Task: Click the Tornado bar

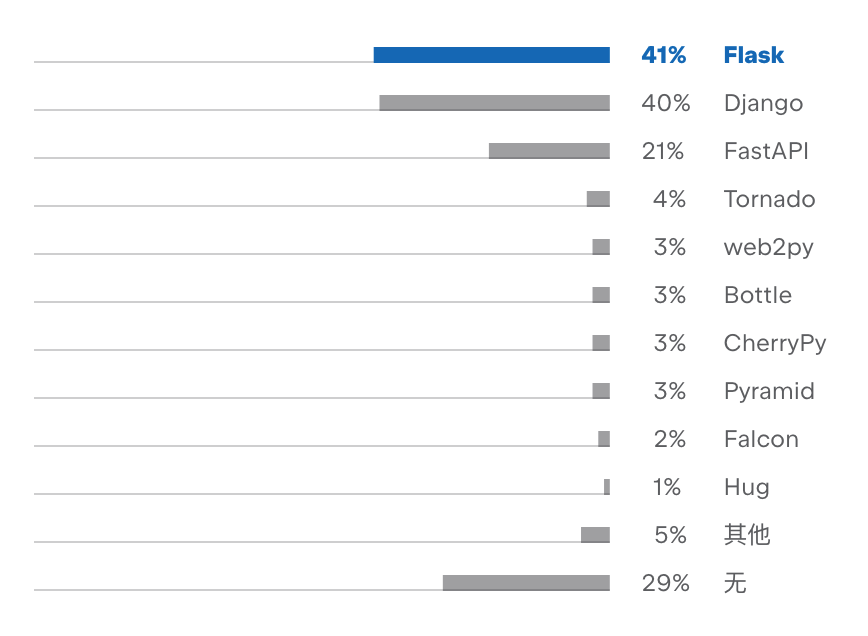Action: [598, 199]
